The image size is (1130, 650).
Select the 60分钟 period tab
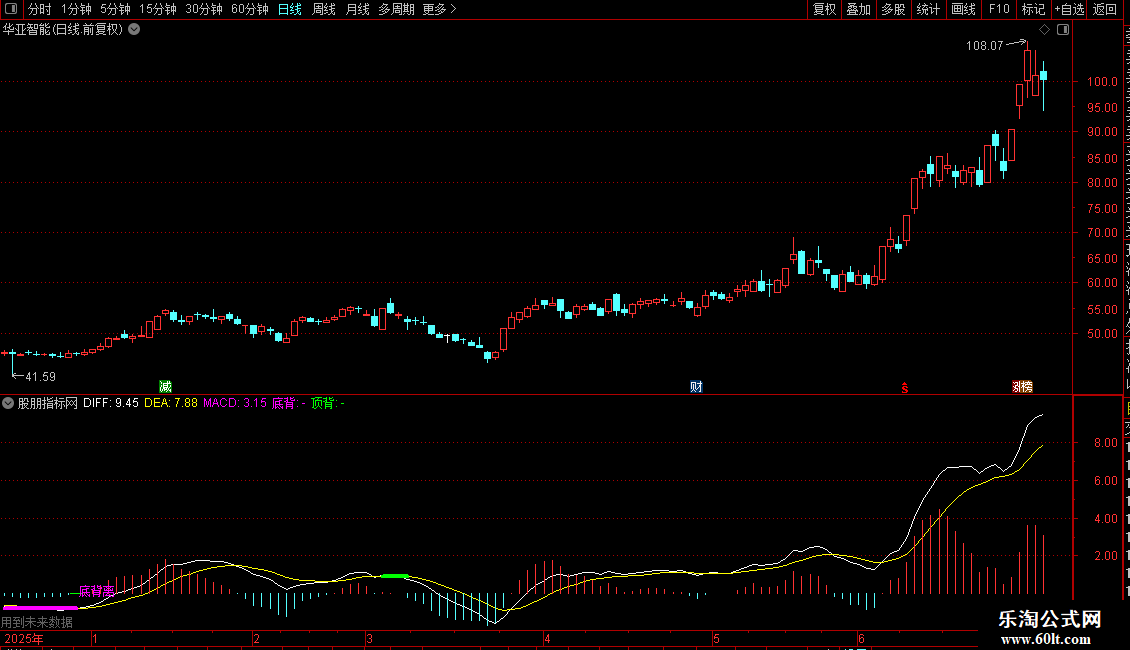[249, 9]
